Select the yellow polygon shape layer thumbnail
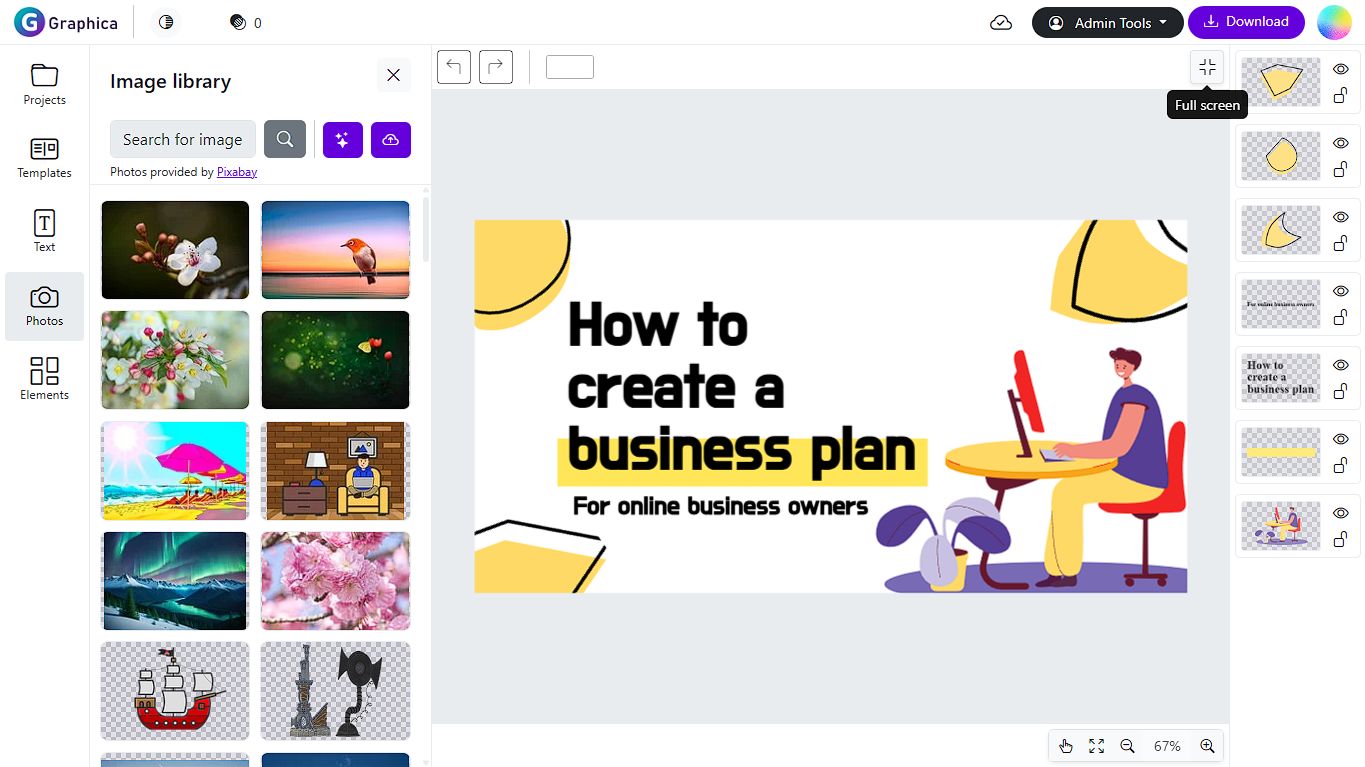1365x767 pixels. click(1281, 82)
